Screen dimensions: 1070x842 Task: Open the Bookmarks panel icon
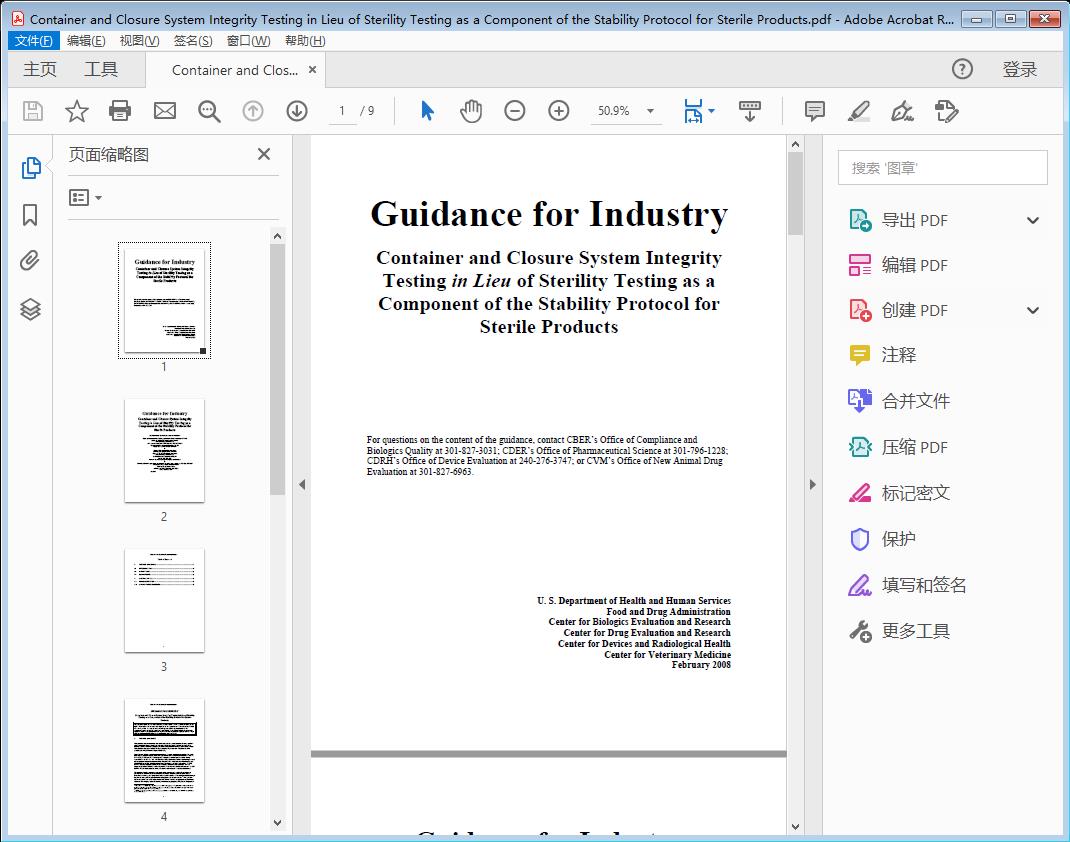coord(30,215)
